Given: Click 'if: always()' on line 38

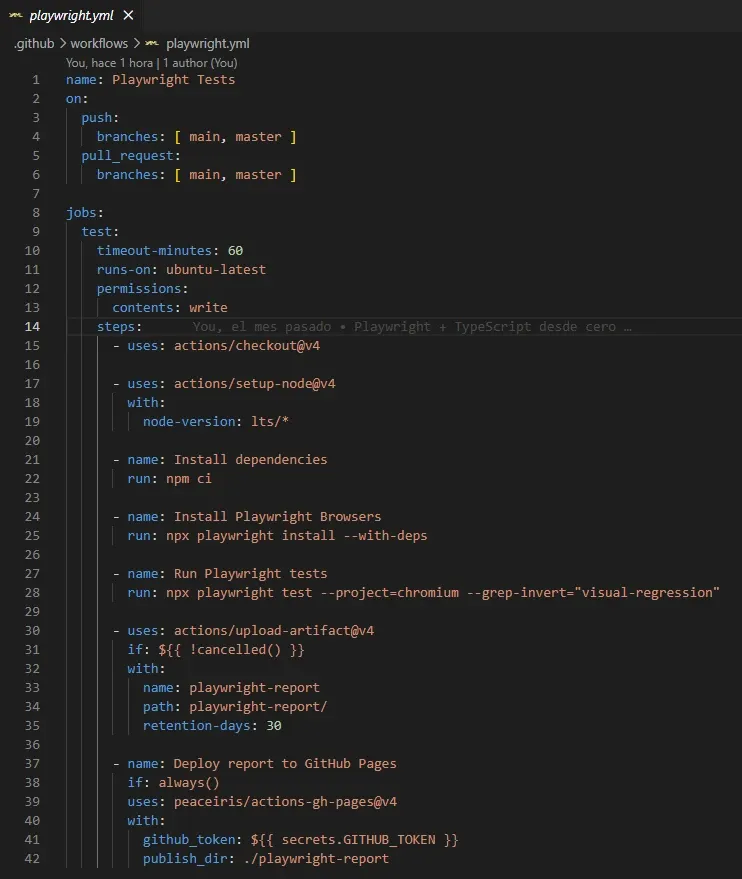Looking at the screenshot, I should (173, 783).
